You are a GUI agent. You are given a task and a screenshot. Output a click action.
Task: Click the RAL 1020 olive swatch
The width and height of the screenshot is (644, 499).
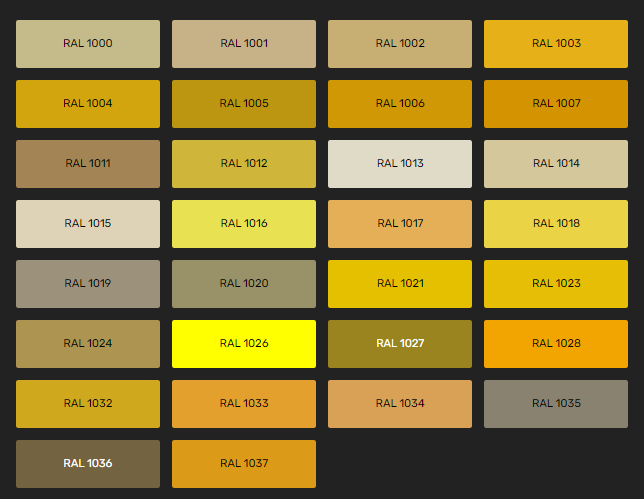click(x=244, y=284)
